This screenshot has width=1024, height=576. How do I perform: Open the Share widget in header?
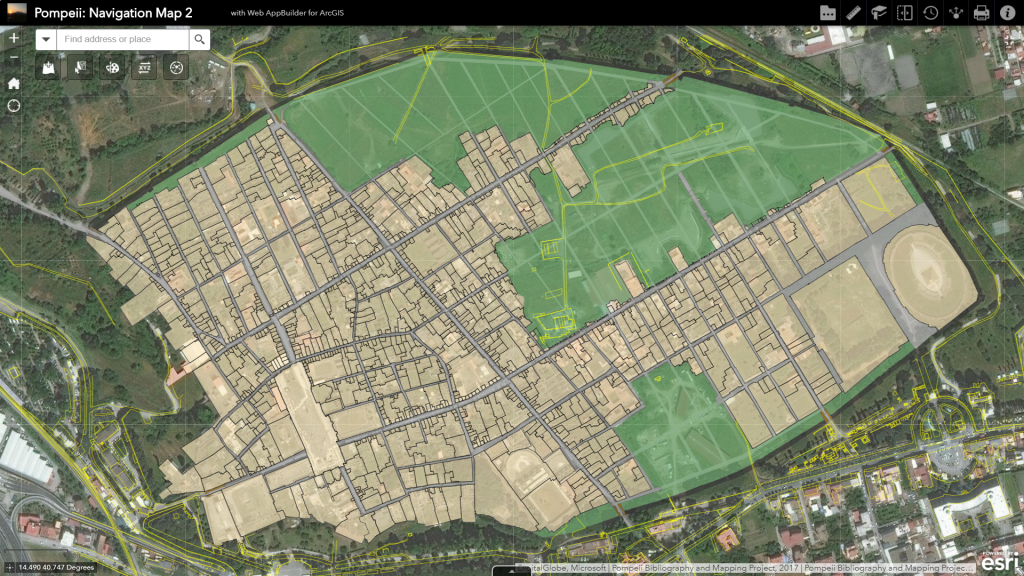pos(956,13)
